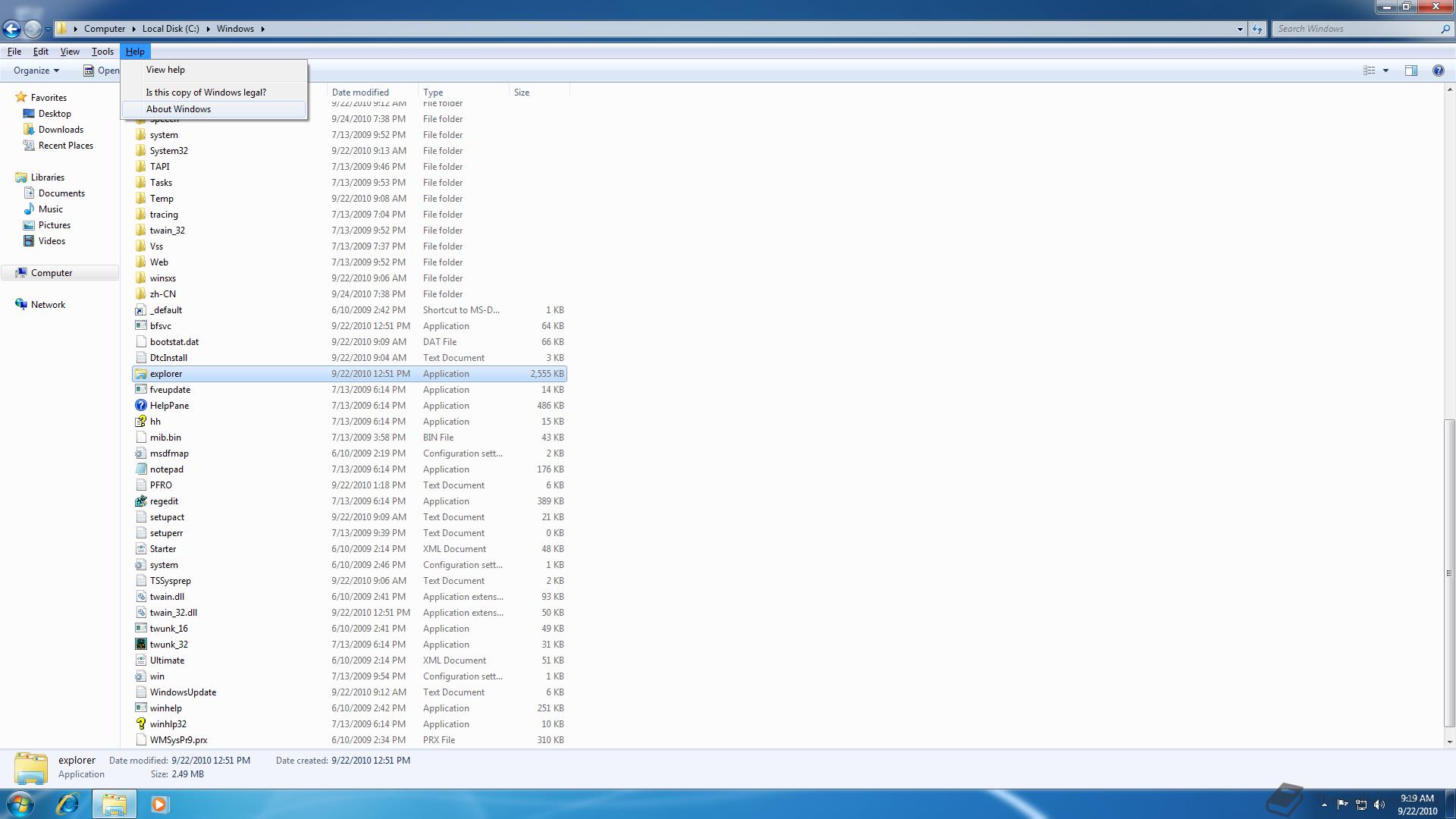This screenshot has height=819, width=1456.
Task: Sort by Size column header
Action: tap(539, 93)
